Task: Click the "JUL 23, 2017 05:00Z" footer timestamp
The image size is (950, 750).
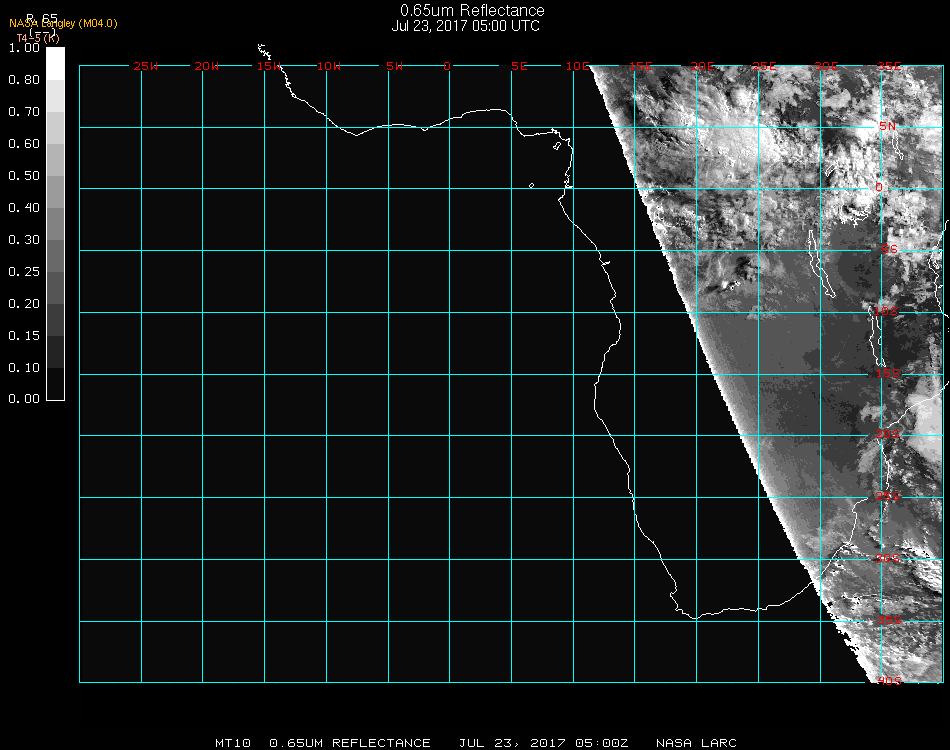Action: [x=543, y=743]
